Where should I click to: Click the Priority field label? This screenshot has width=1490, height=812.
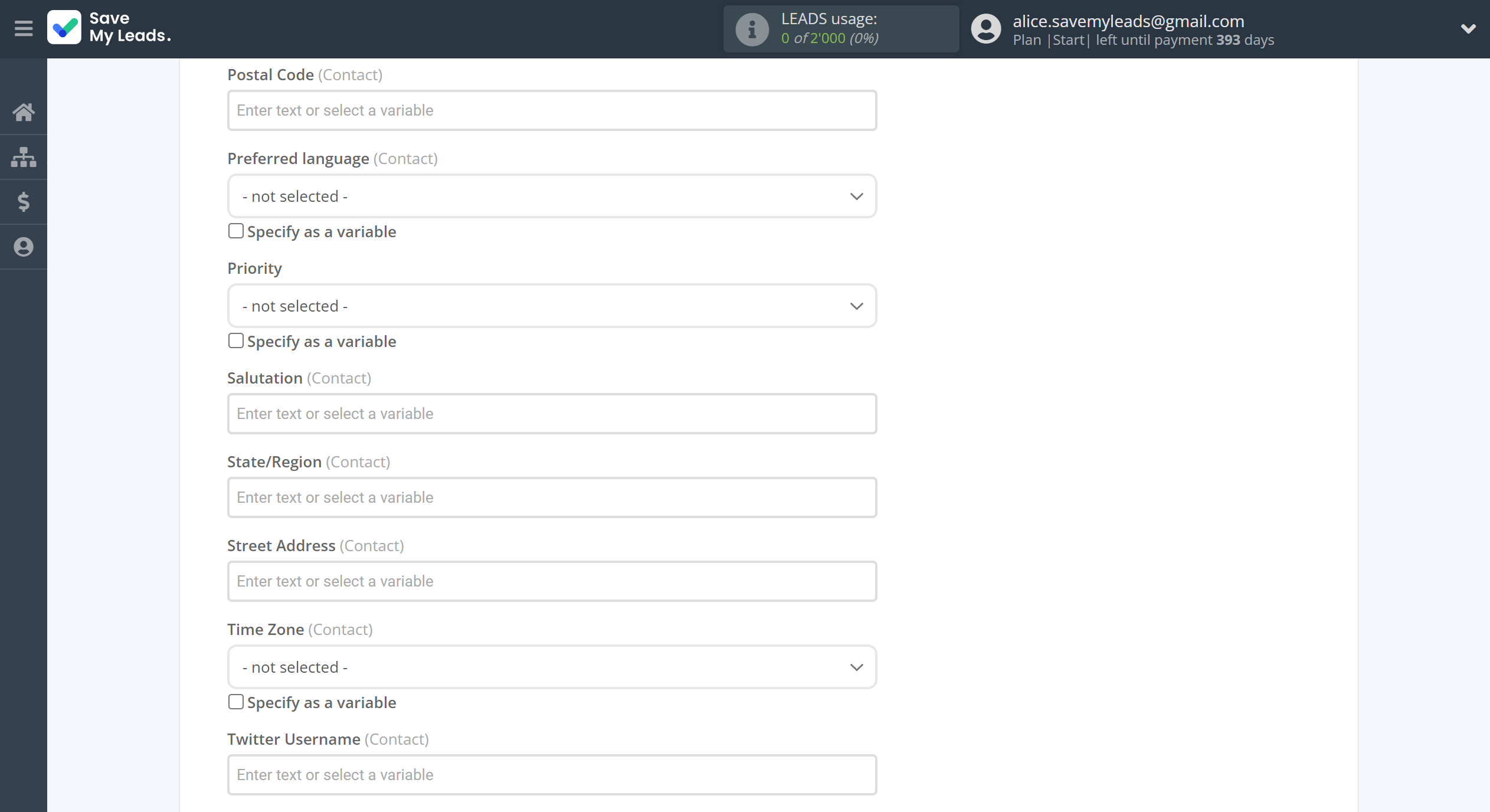tap(255, 269)
